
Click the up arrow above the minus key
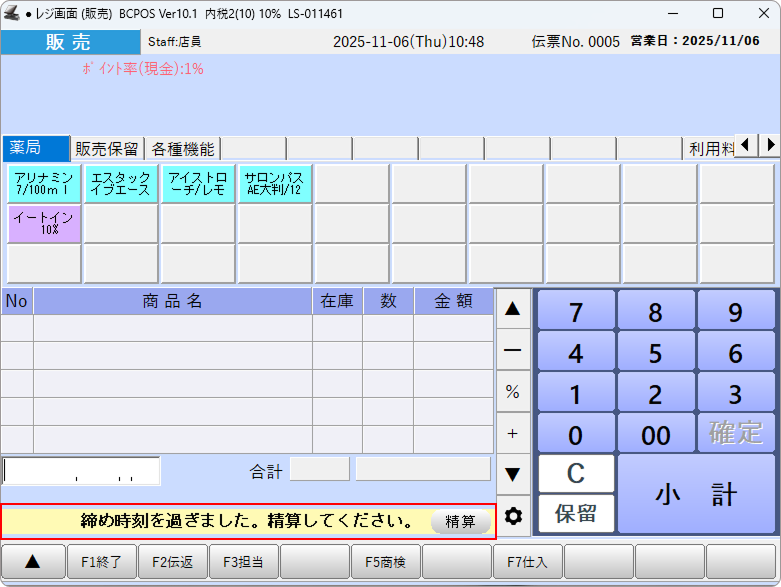pyautogui.click(x=513, y=309)
